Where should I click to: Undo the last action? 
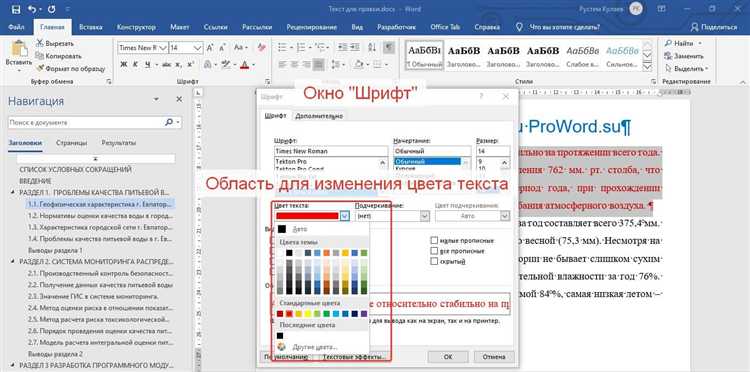[32, 9]
